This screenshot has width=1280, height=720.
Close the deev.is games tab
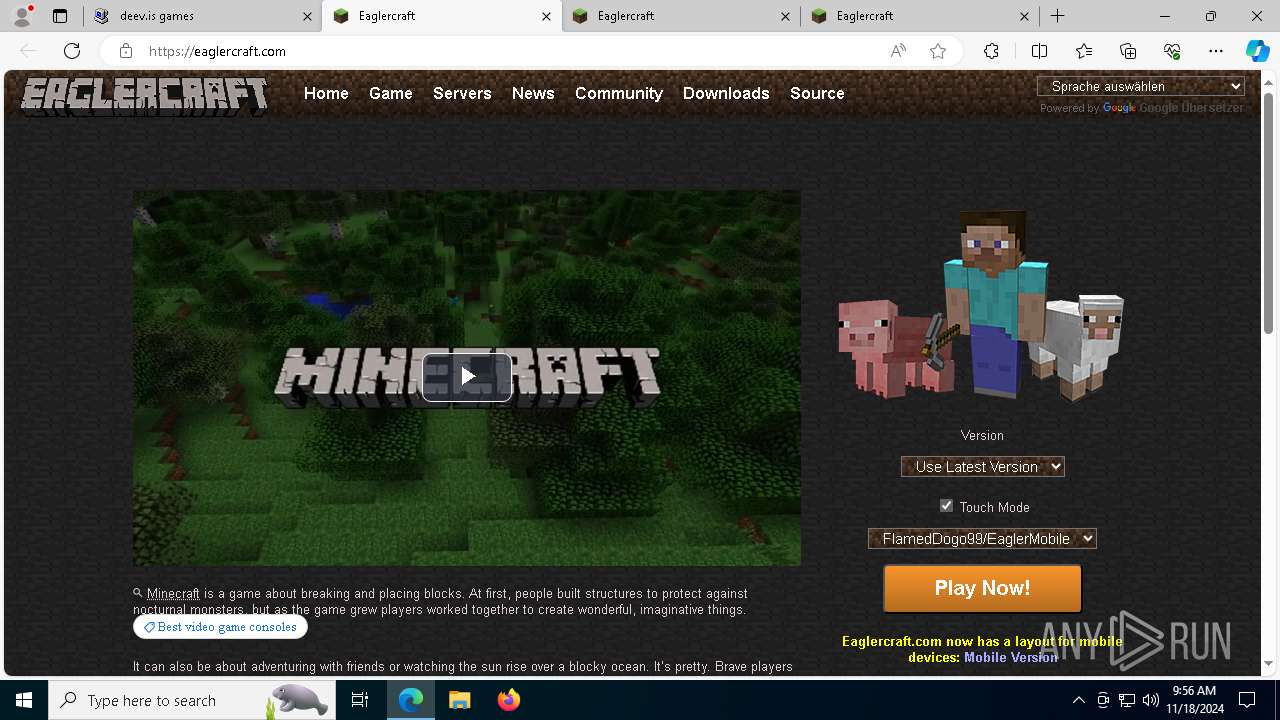click(307, 16)
